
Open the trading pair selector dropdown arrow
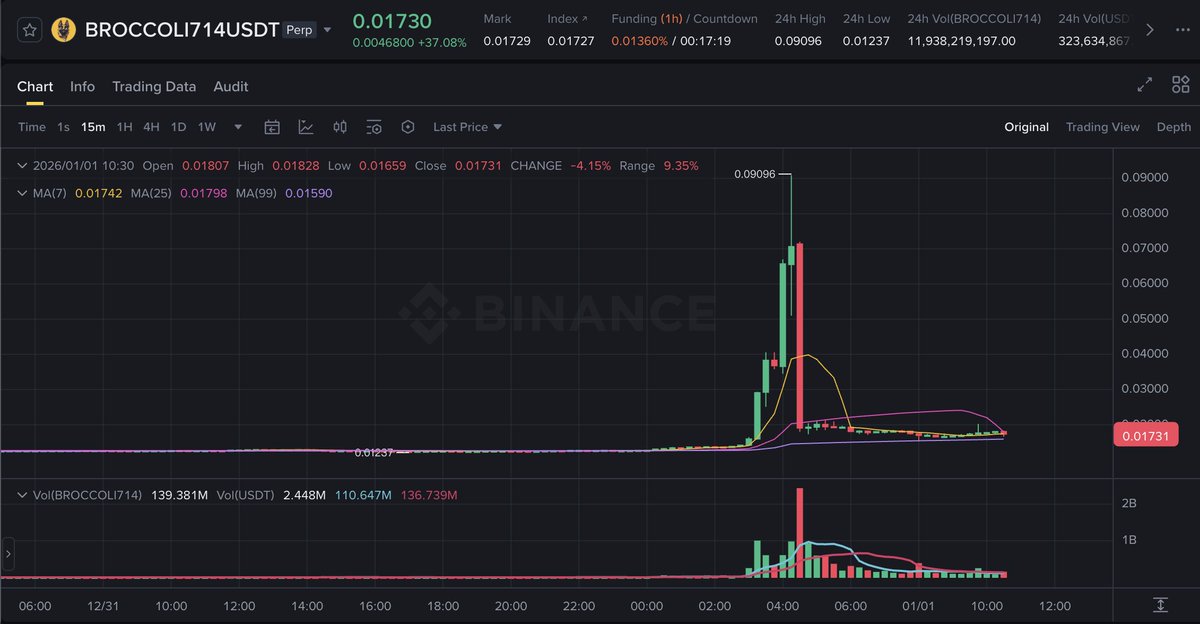[x=327, y=30]
